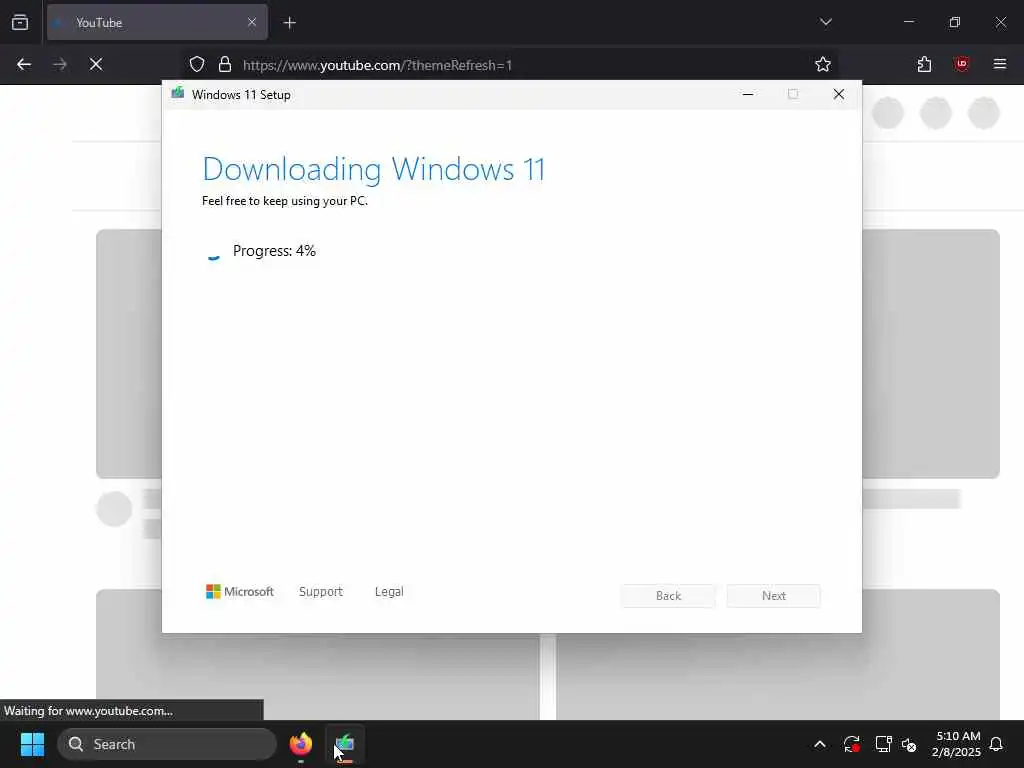Image resolution: width=1024 pixels, height=768 pixels.
Task: Open the Windows Start menu
Action: pyautogui.click(x=32, y=744)
